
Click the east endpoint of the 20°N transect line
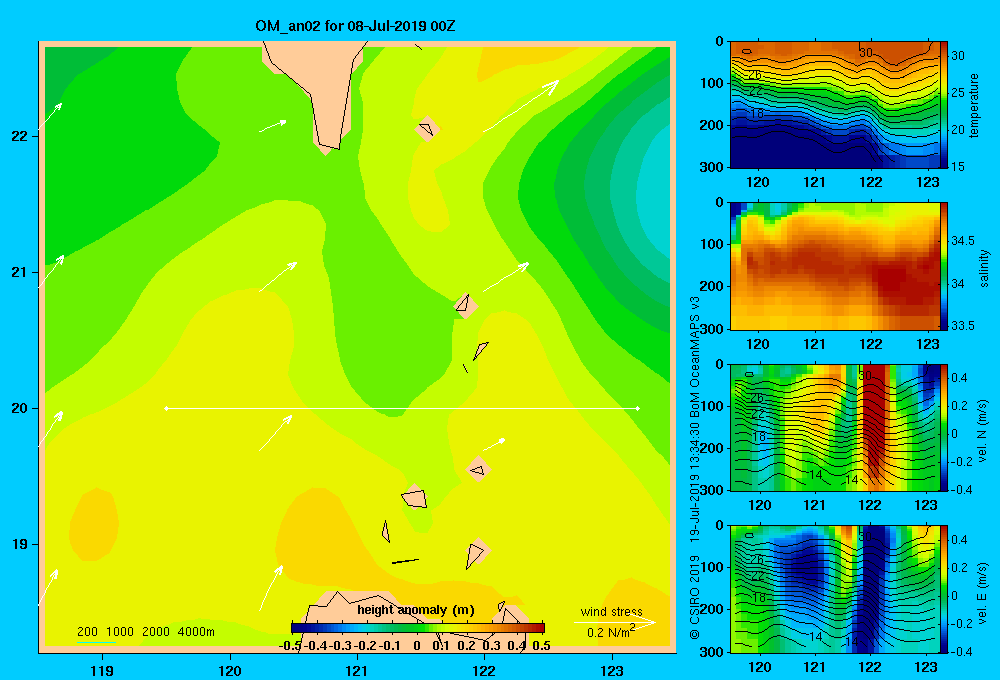coord(638,408)
